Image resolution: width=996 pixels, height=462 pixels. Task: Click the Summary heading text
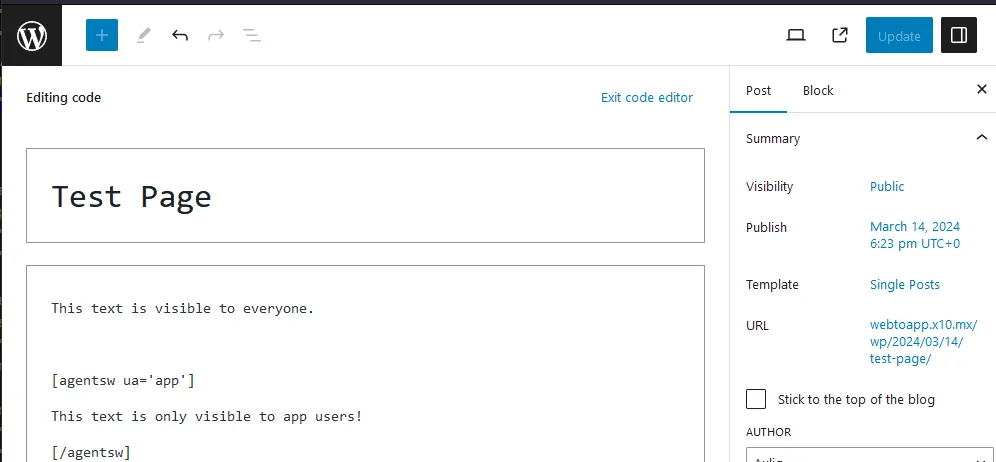[x=772, y=139]
